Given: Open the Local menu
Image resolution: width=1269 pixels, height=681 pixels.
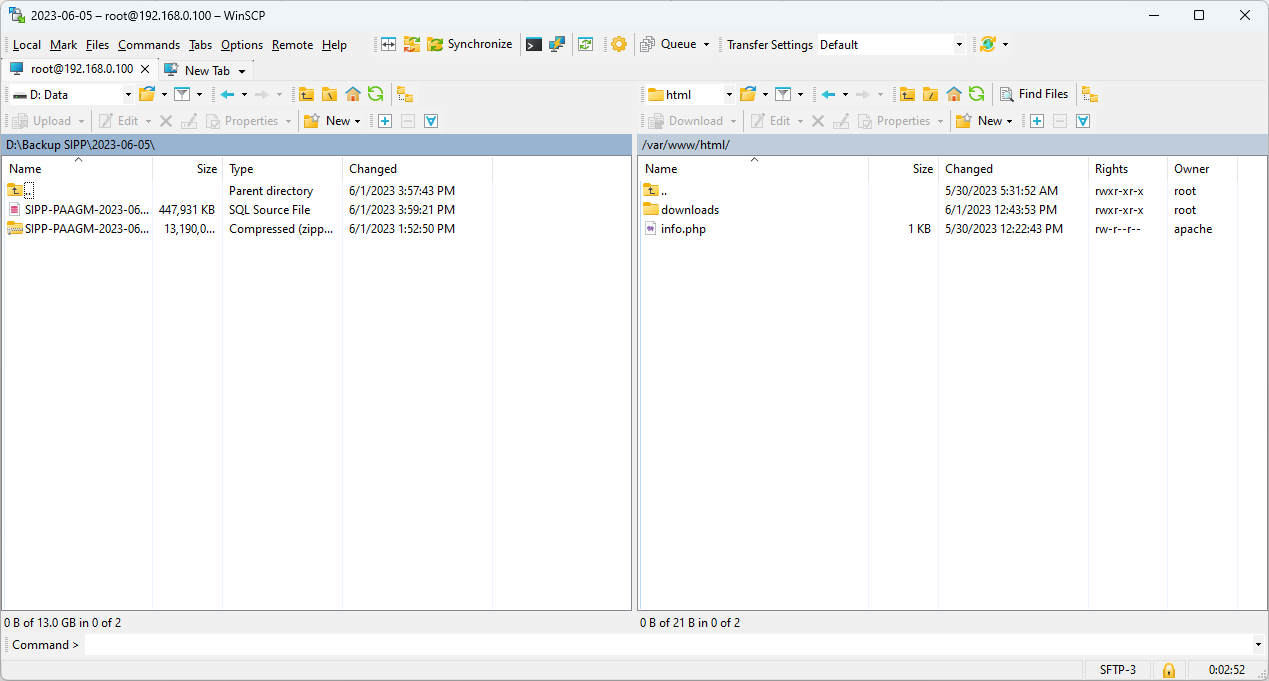Looking at the screenshot, I should pos(27,45).
